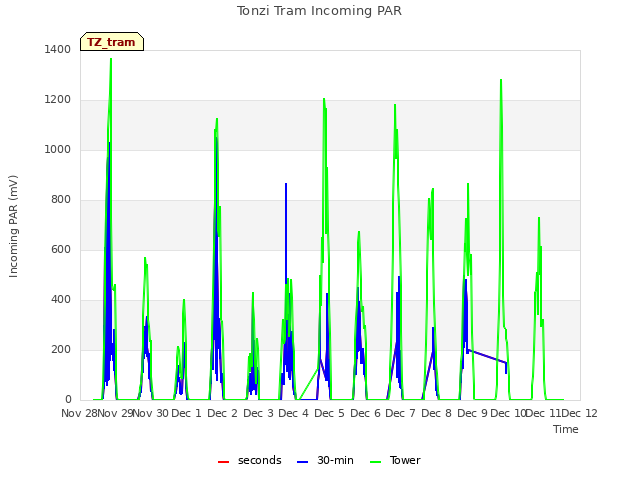Click the x-axis tick 'Dec 1'
640x480 pixels.
[187, 413]
